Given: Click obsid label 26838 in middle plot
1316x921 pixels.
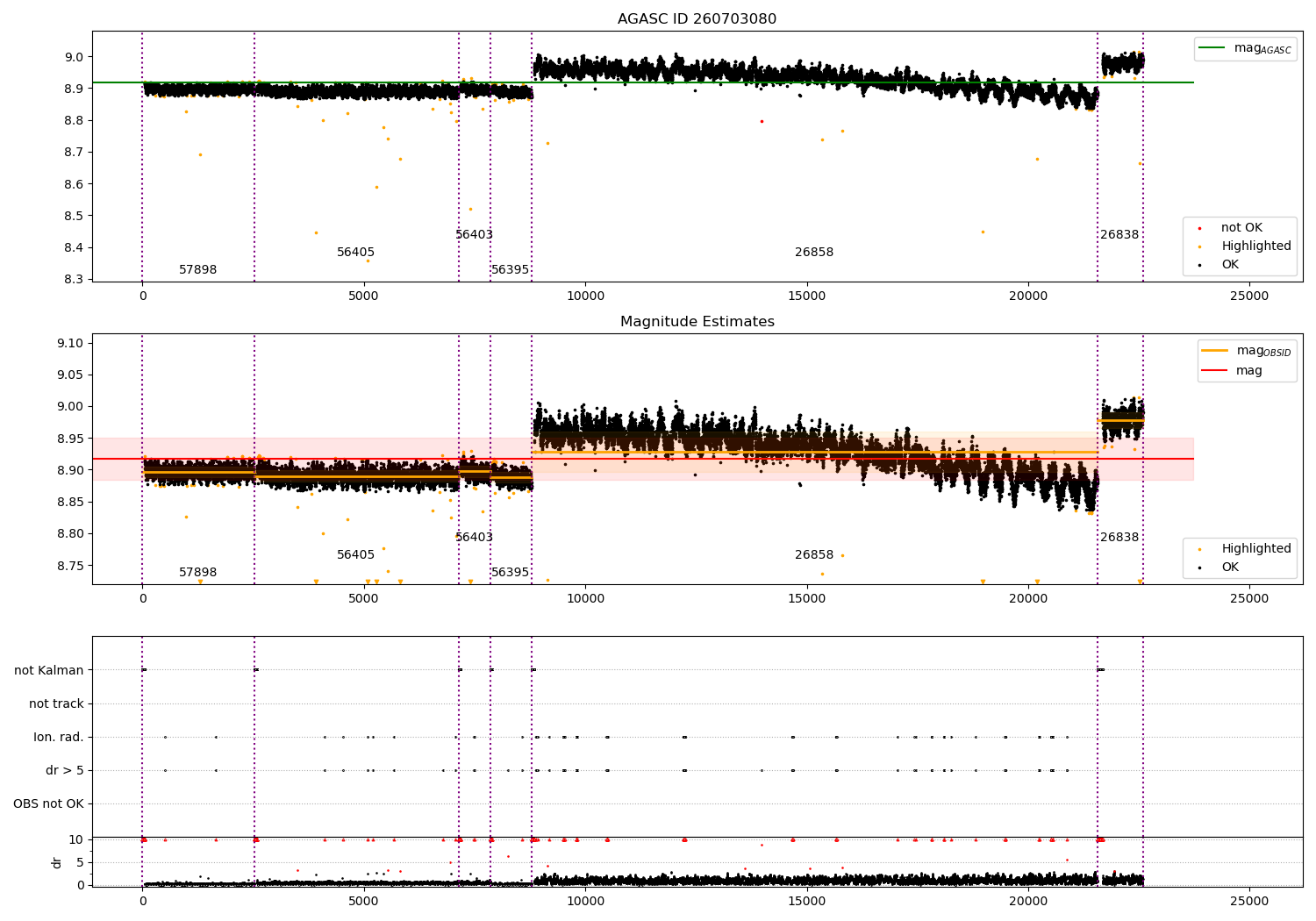Looking at the screenshot, I should click(x=1119, y=538).
